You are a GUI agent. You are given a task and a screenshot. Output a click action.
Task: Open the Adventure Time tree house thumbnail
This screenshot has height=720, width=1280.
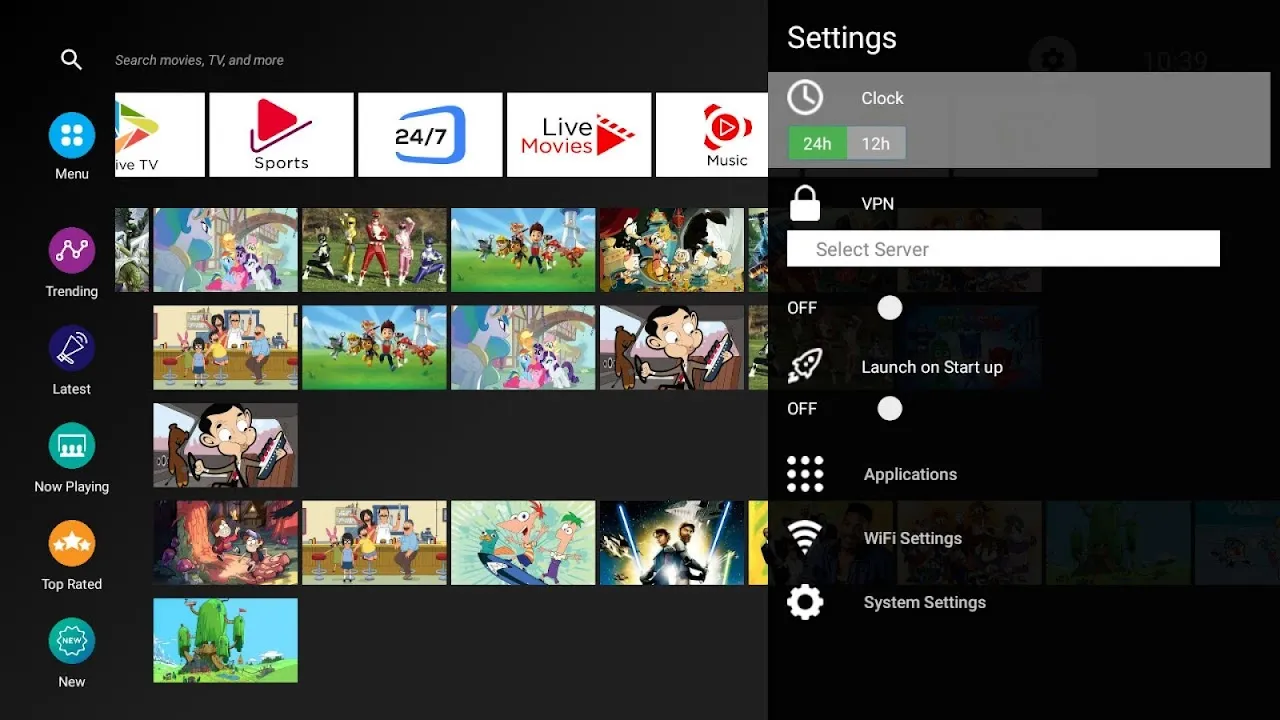click(x=225, y=640)
